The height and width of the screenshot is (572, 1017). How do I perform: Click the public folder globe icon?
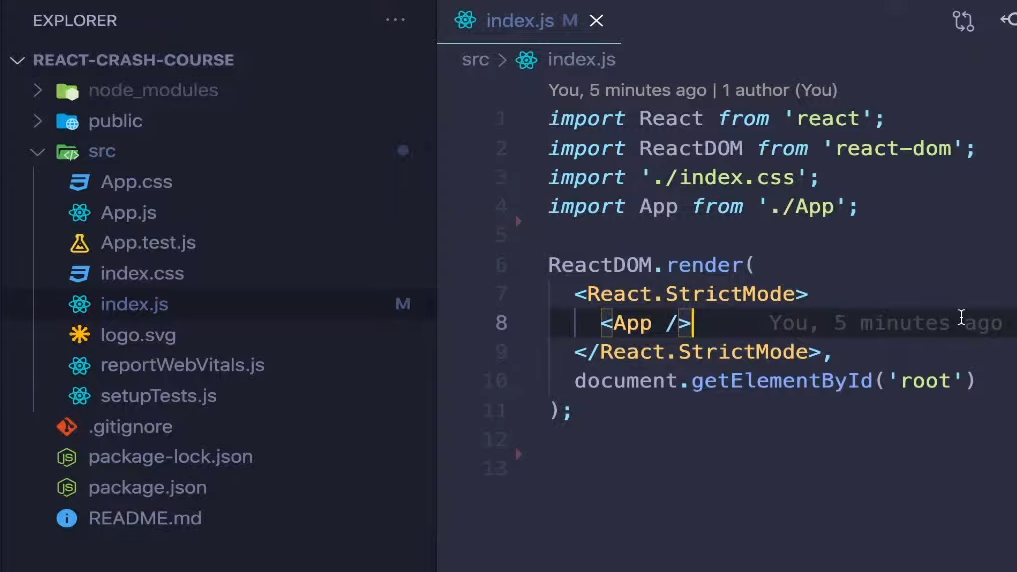[x=67, y=121]
